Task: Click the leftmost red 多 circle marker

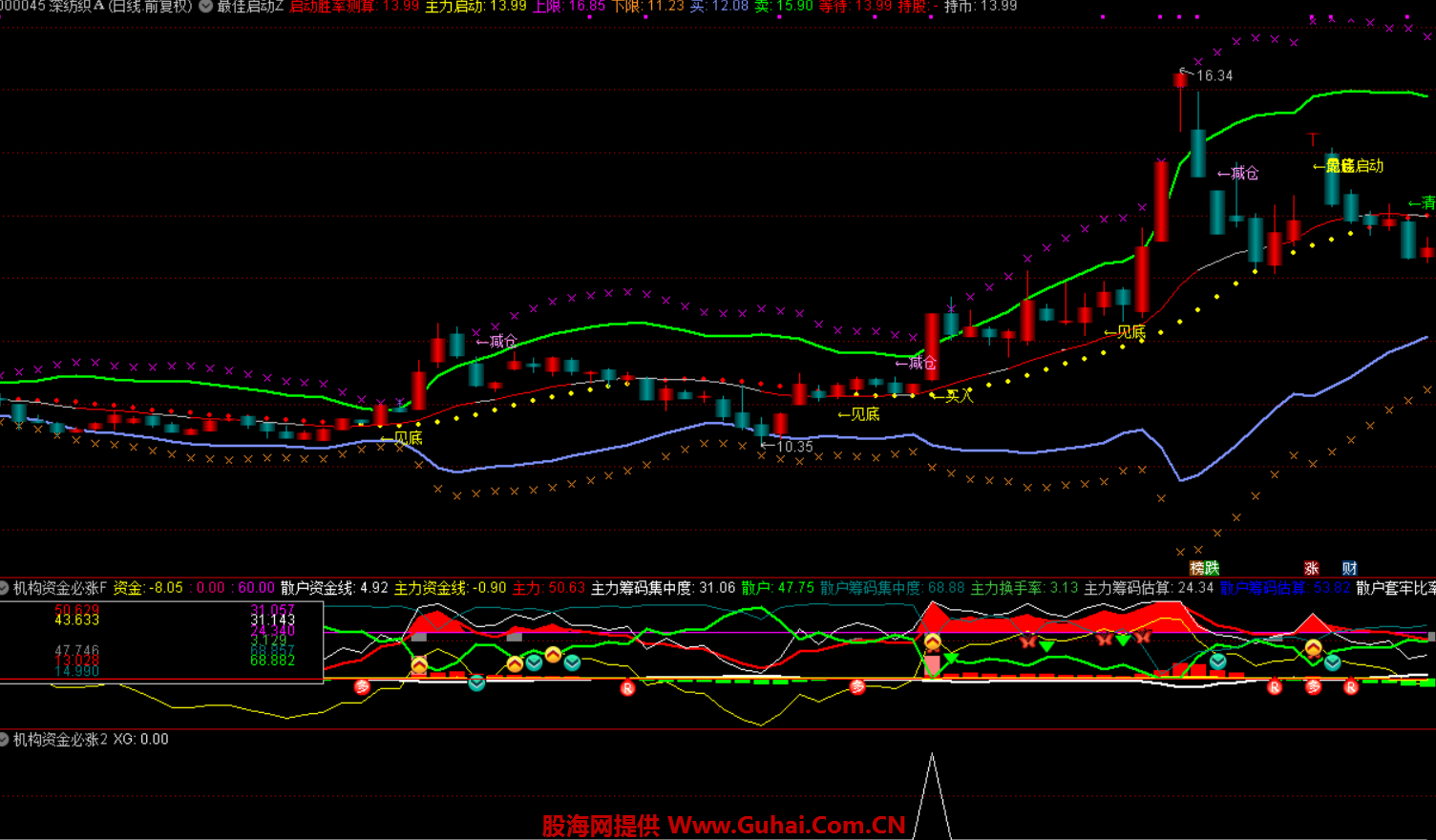Action: click(362, 686)
